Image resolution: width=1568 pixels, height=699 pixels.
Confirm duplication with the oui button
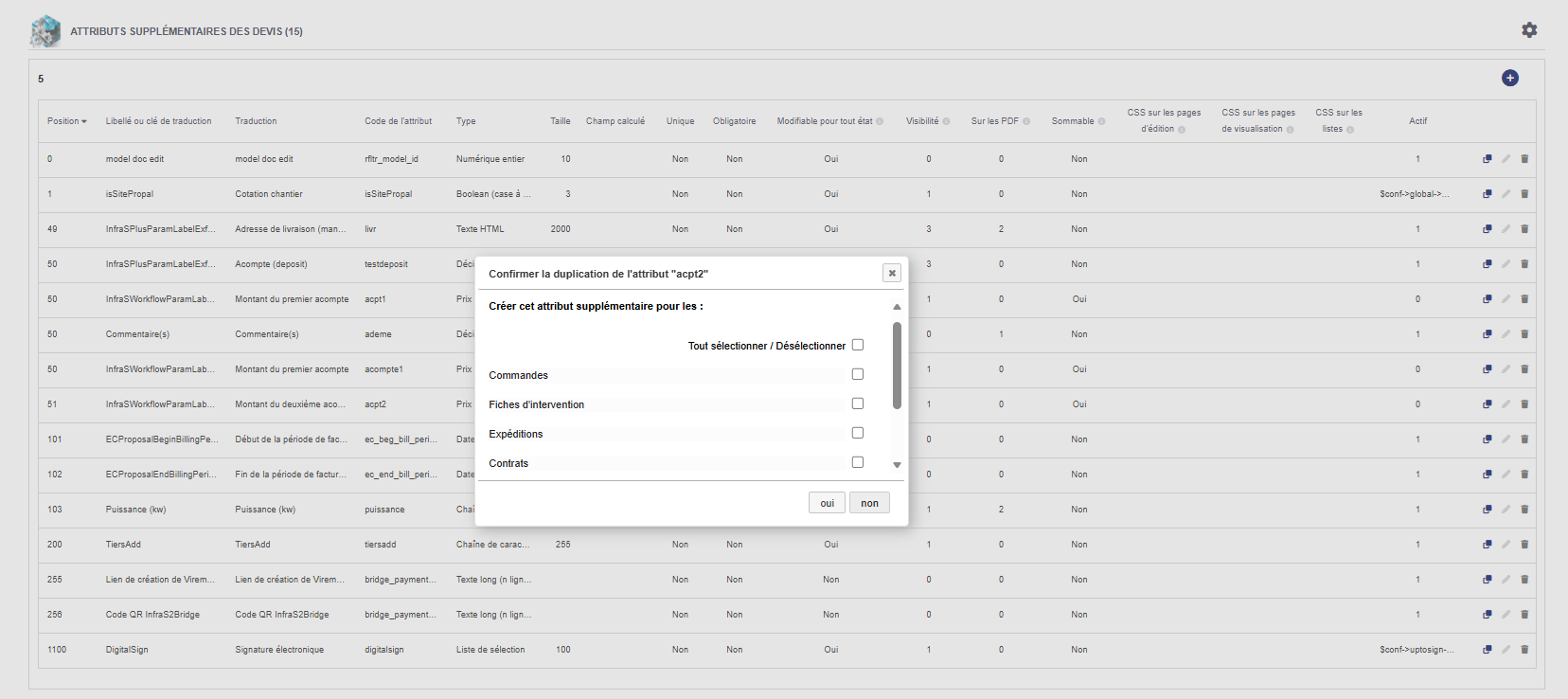[x=827, y=503]
